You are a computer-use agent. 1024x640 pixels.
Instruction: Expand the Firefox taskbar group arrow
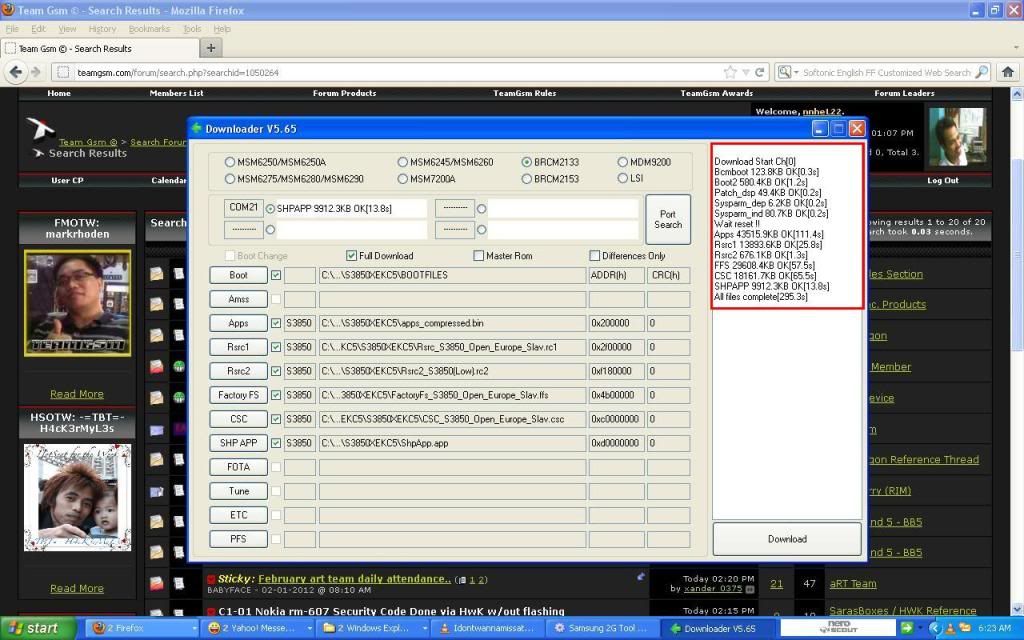(194, 628)
